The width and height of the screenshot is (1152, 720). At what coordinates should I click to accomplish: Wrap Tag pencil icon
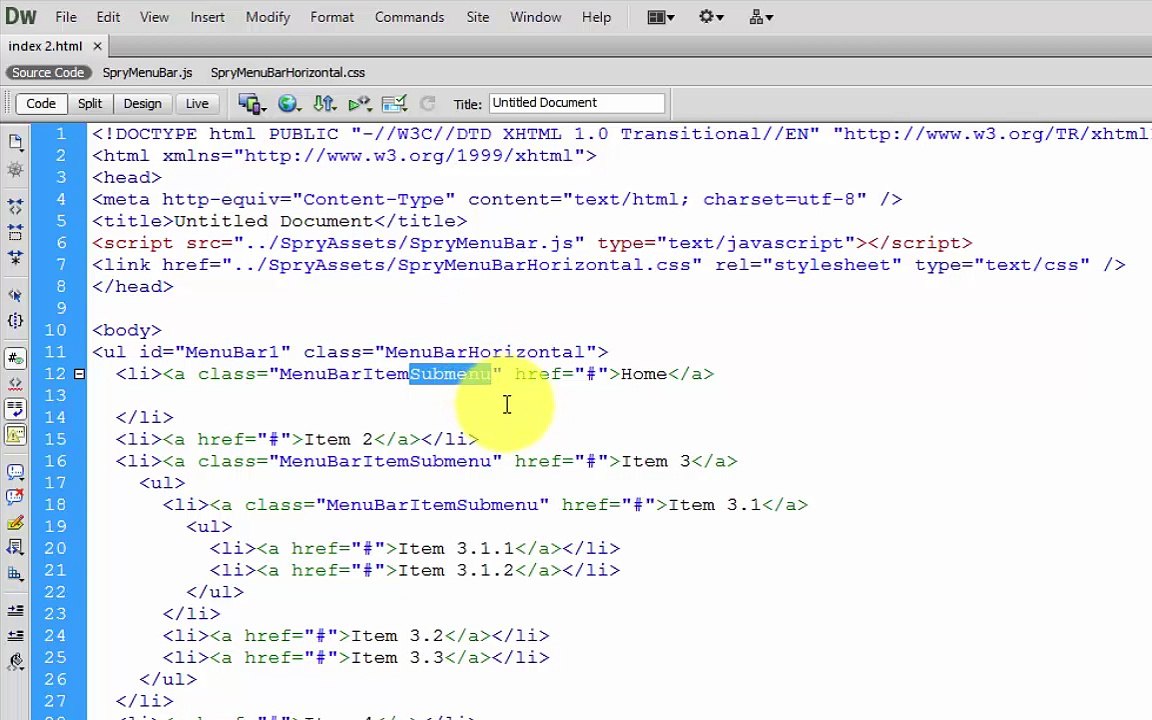point(15,523)
